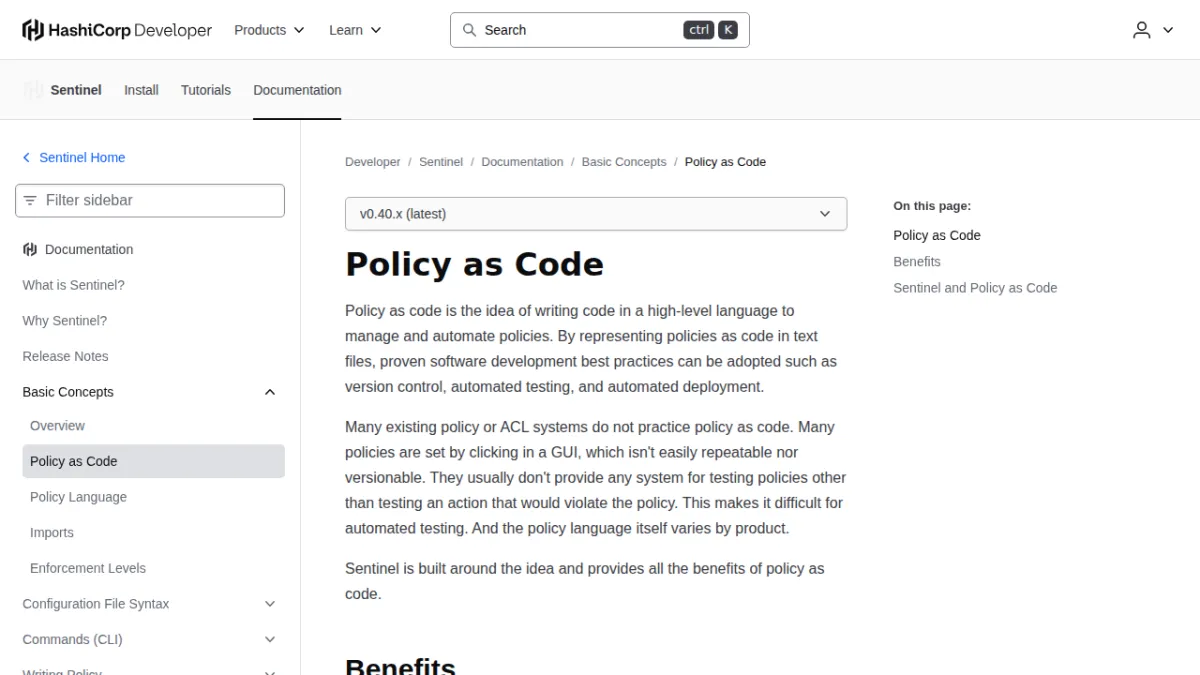Click Developer in the breadcrumb
The image size is (1200, 675).
(x=373, y=162)
